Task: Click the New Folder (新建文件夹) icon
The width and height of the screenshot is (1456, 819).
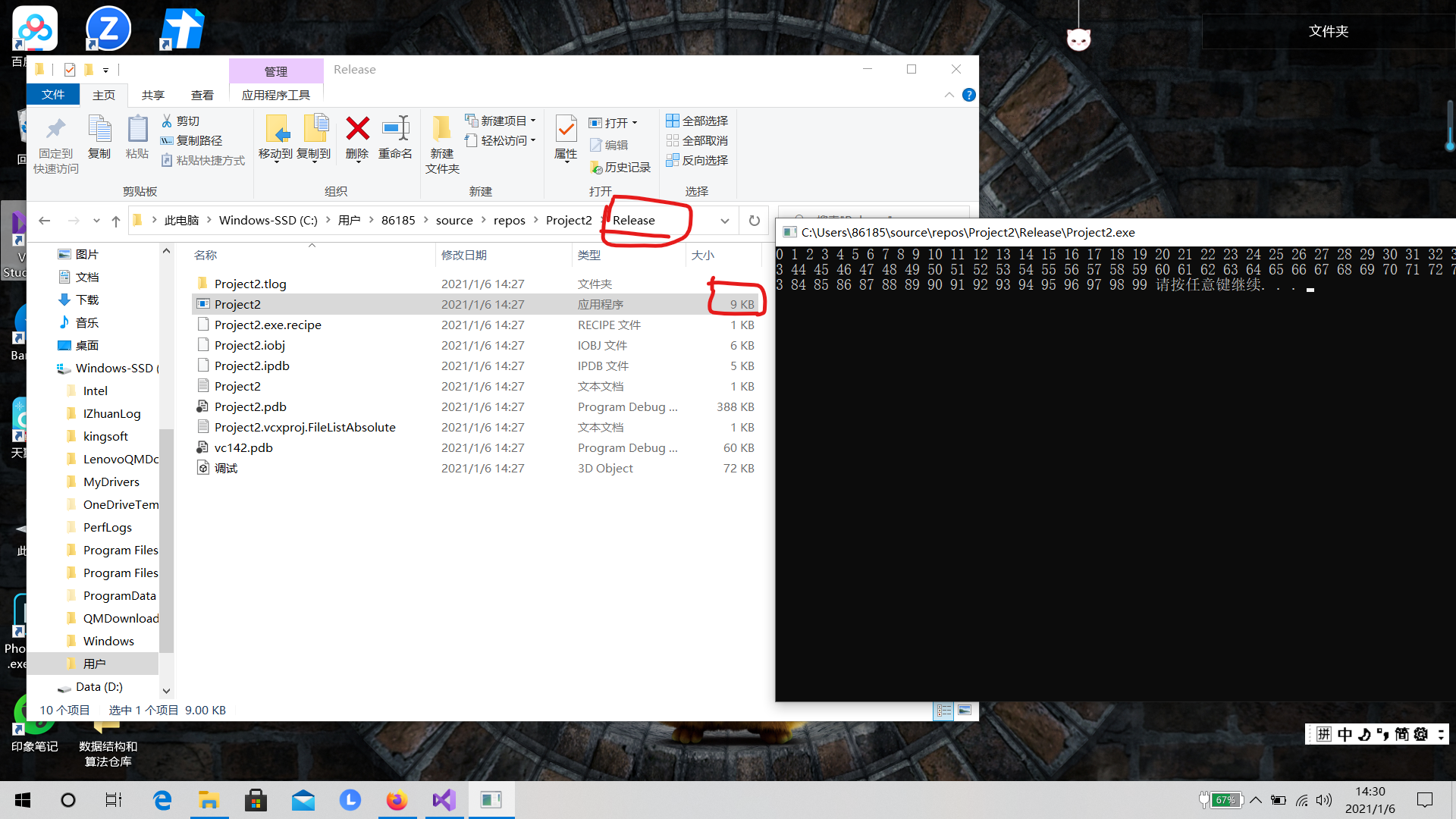Action: (x=441, y=129)
